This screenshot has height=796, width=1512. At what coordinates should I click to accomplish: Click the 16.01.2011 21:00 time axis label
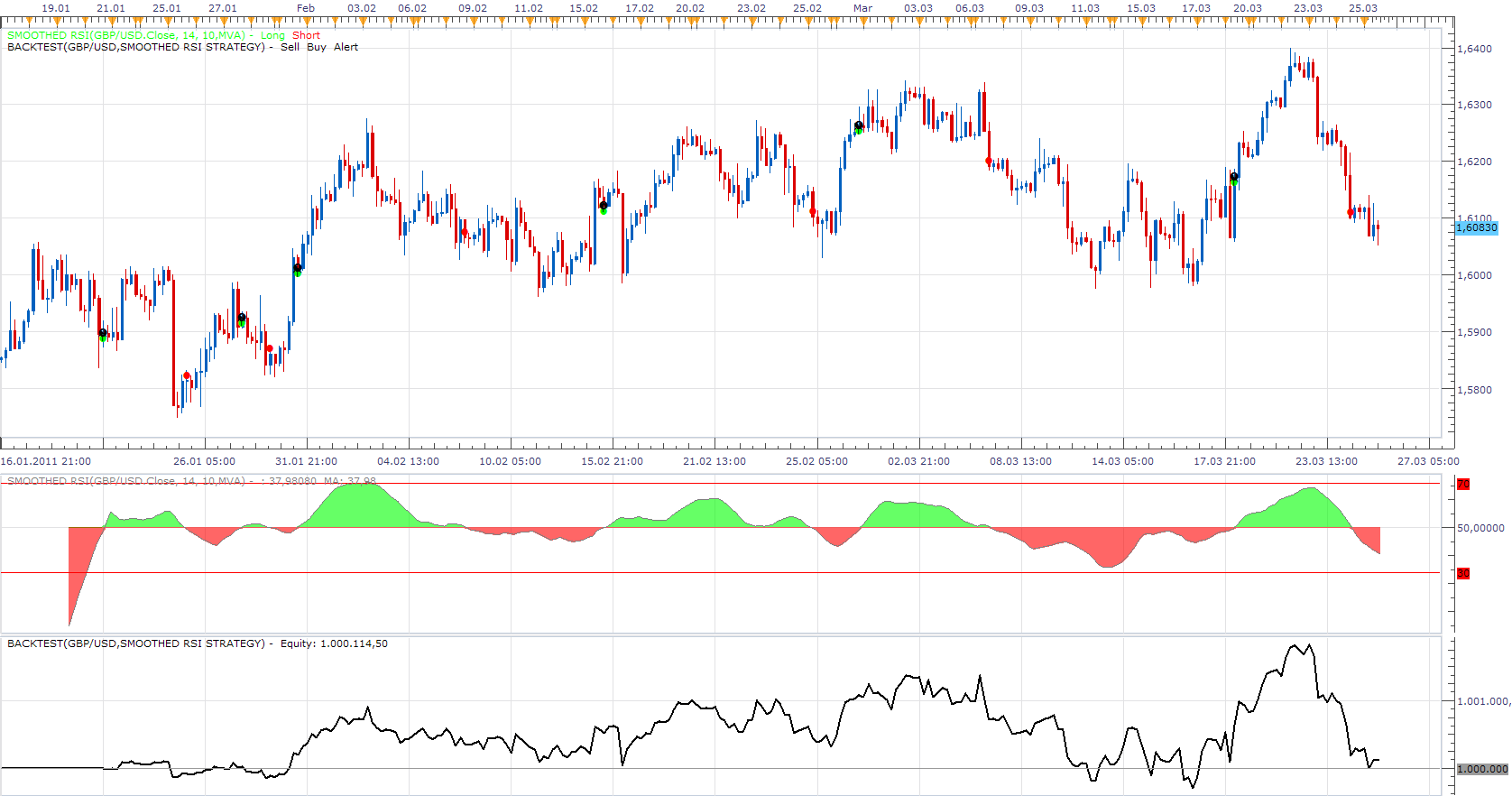coord(46,461)
